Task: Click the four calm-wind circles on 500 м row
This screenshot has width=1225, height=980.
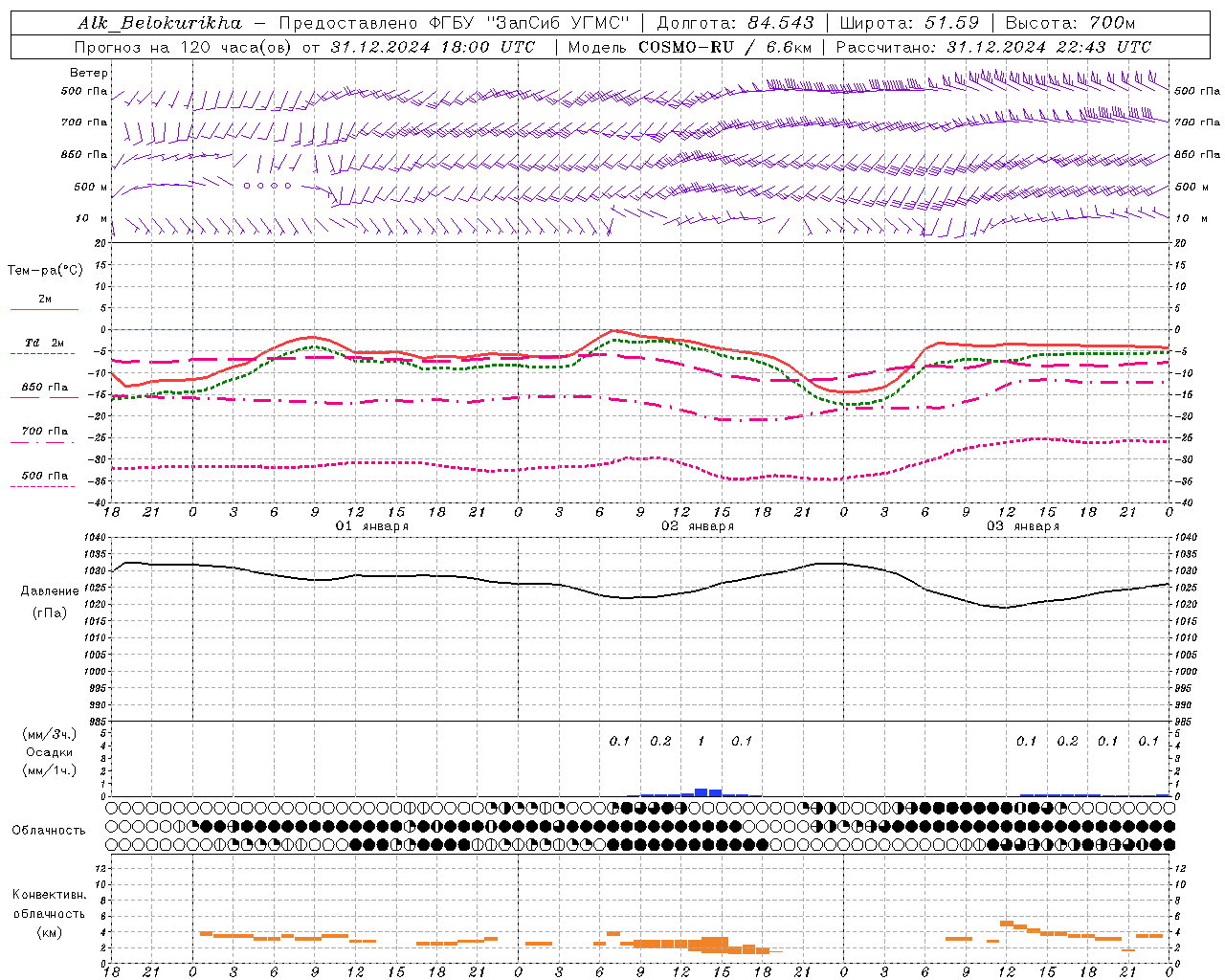Action: coord(267,186)
